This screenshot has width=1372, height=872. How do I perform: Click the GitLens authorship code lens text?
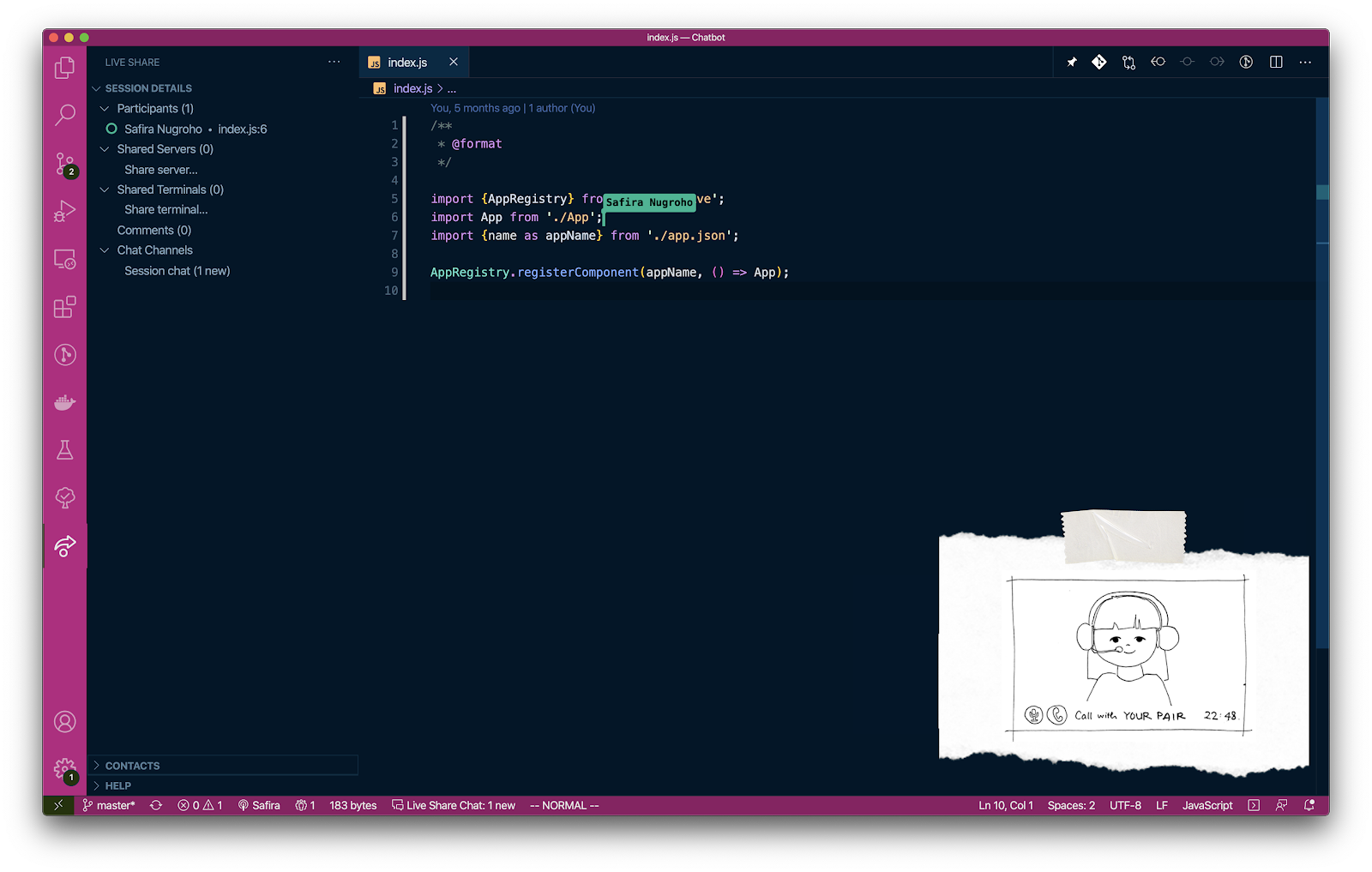coord(513,108)
